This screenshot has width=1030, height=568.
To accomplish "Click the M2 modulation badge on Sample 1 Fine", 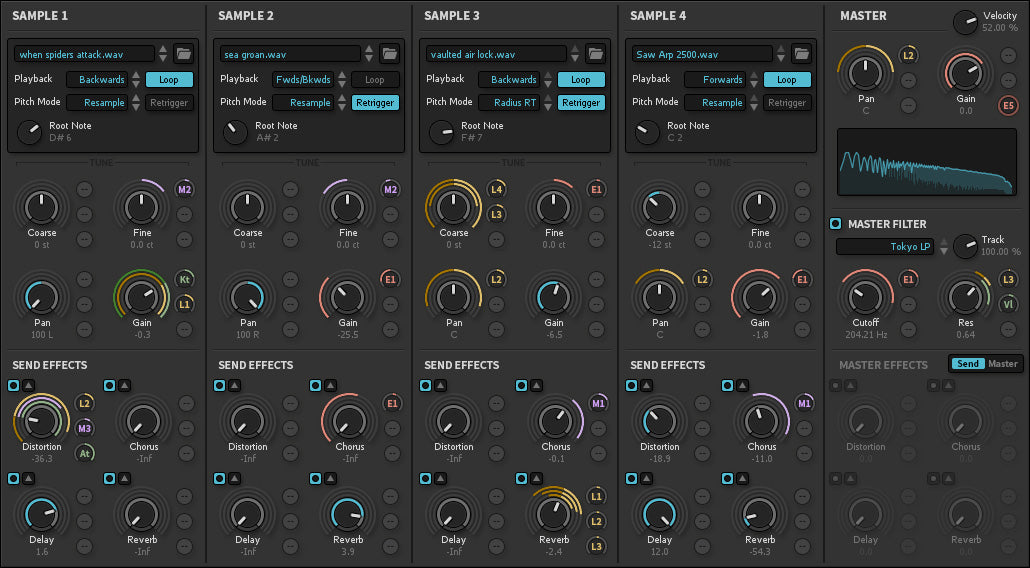I will [184, 190].
